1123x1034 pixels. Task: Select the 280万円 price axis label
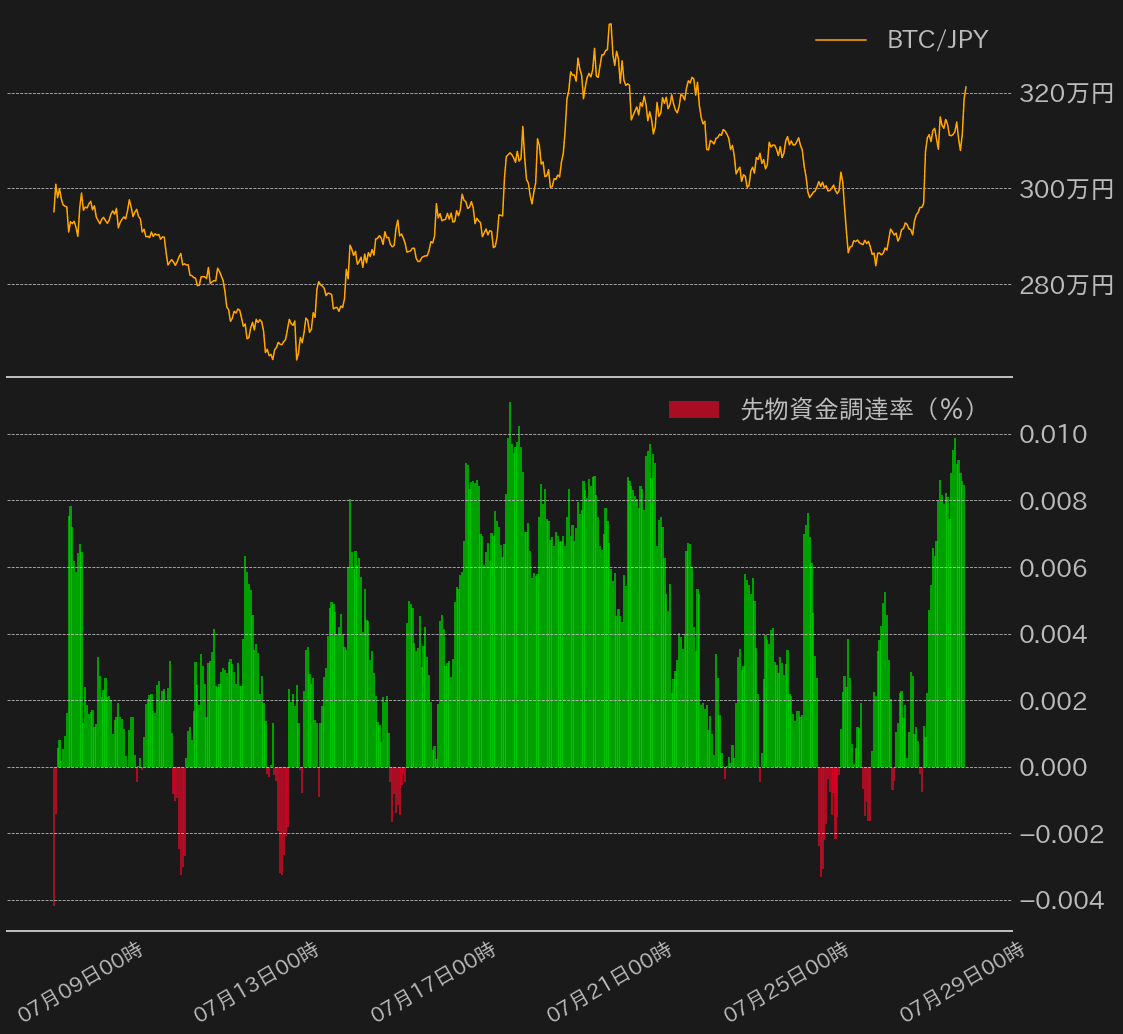(1065, 285)
